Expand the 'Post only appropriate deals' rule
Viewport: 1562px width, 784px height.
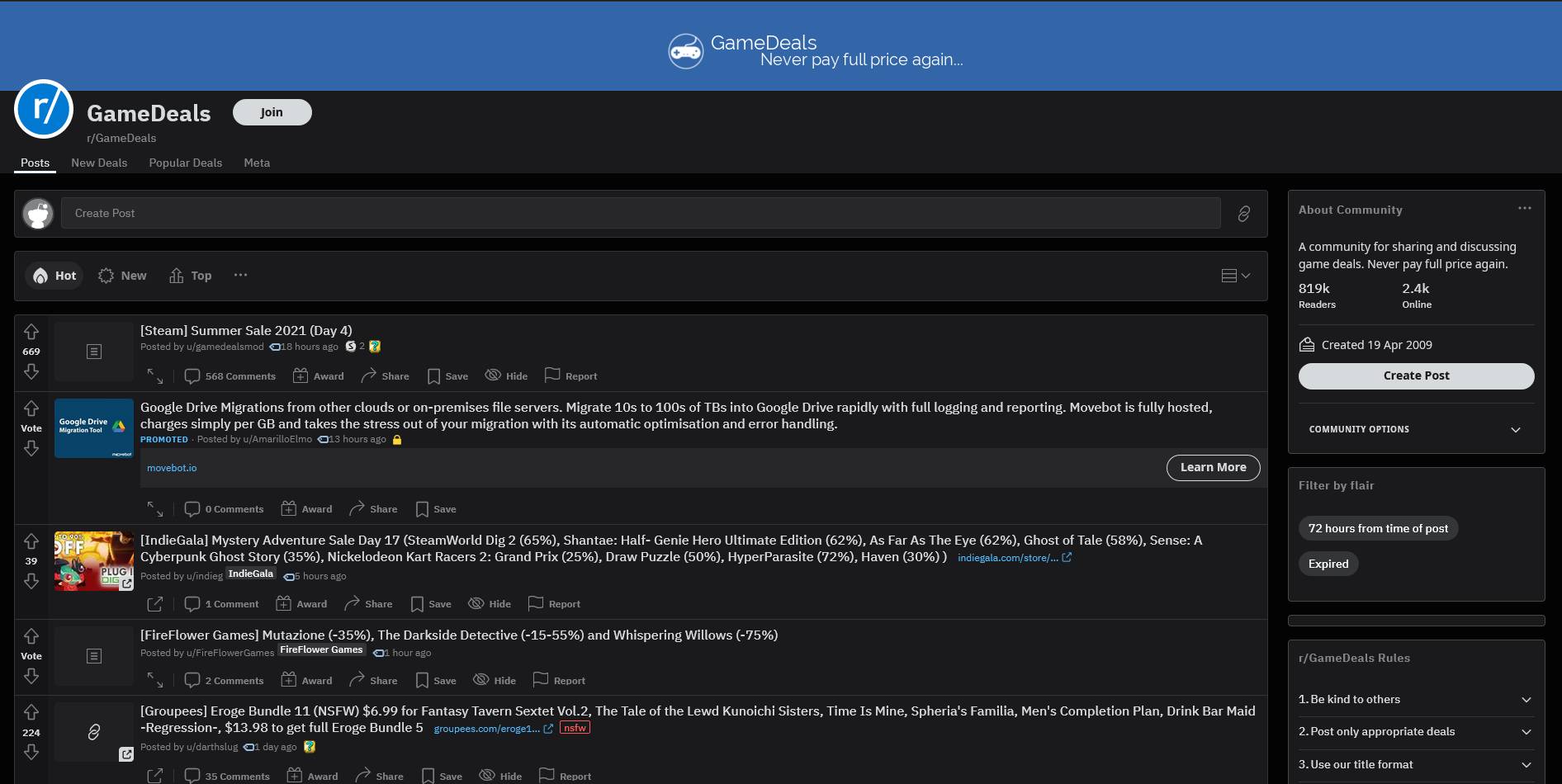pyautogui.click(x=1416, y=732)
